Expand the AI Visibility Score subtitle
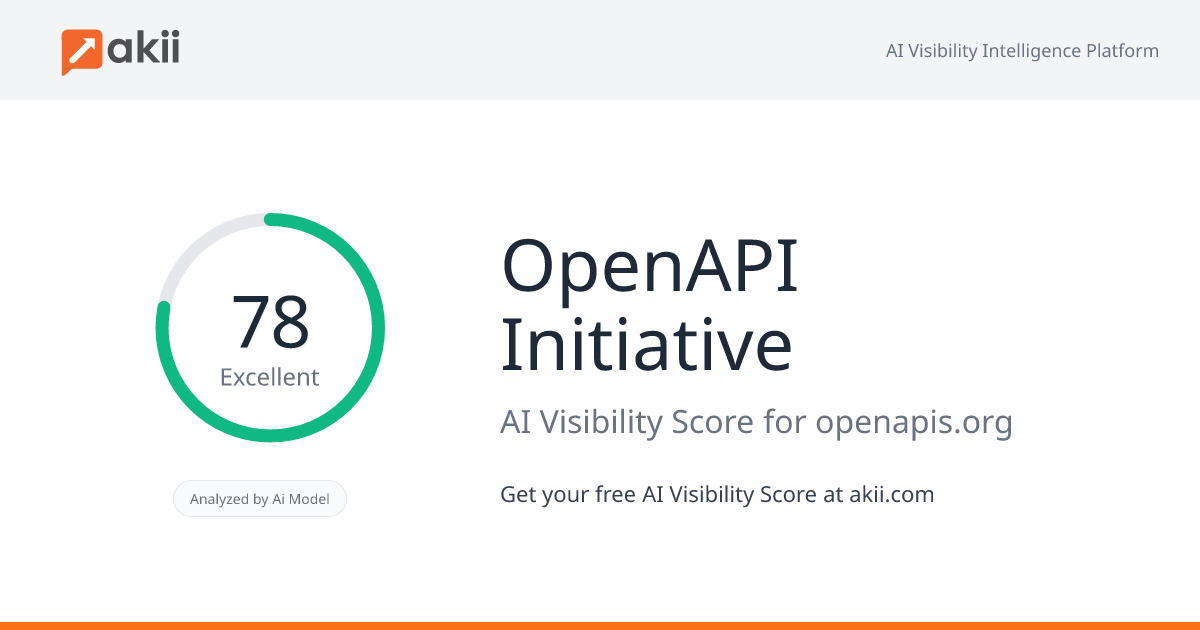The image size is (1200, 630). pyautogui.click(x=757, y=421)
